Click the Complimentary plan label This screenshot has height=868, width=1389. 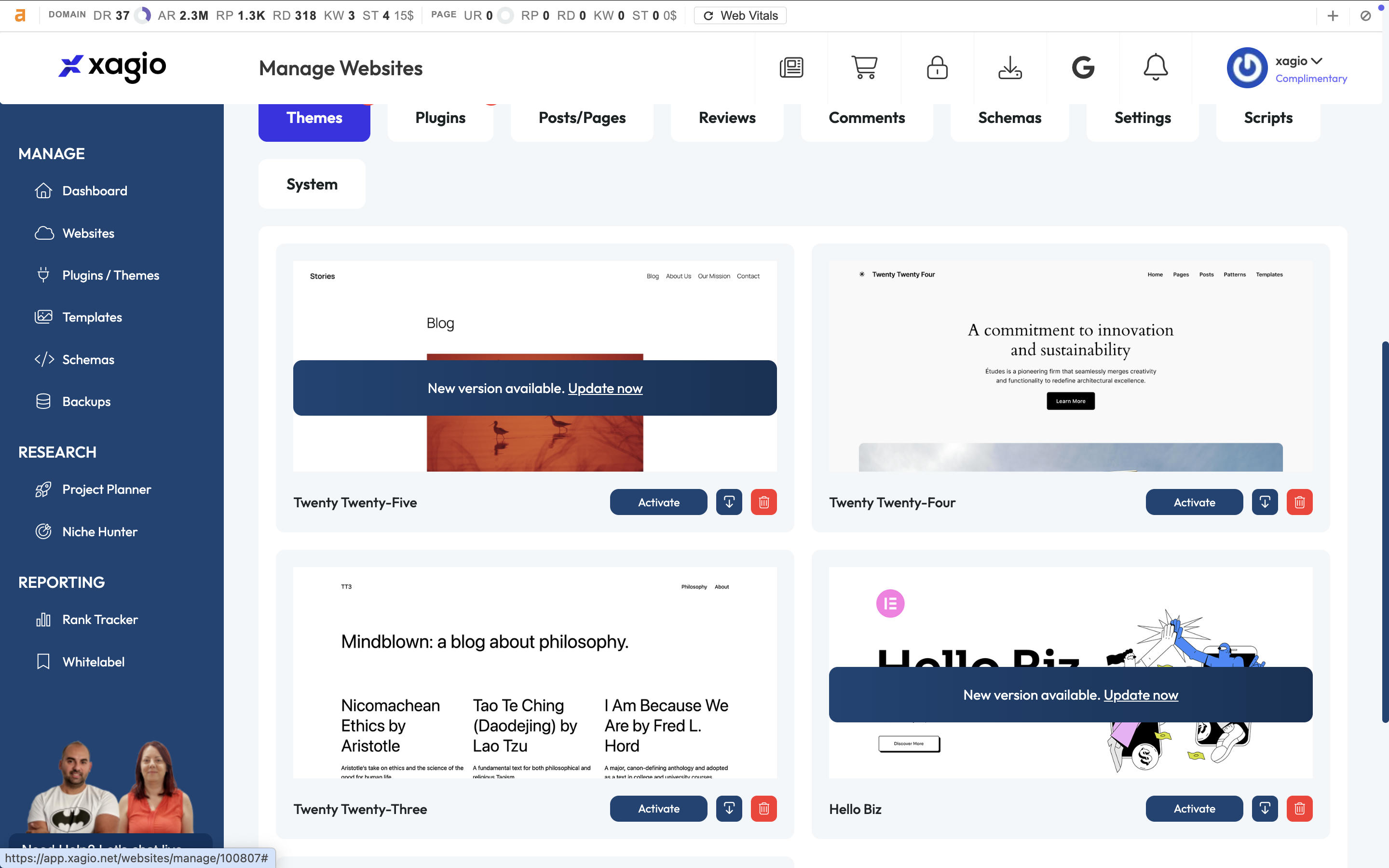pos(1311,79)
